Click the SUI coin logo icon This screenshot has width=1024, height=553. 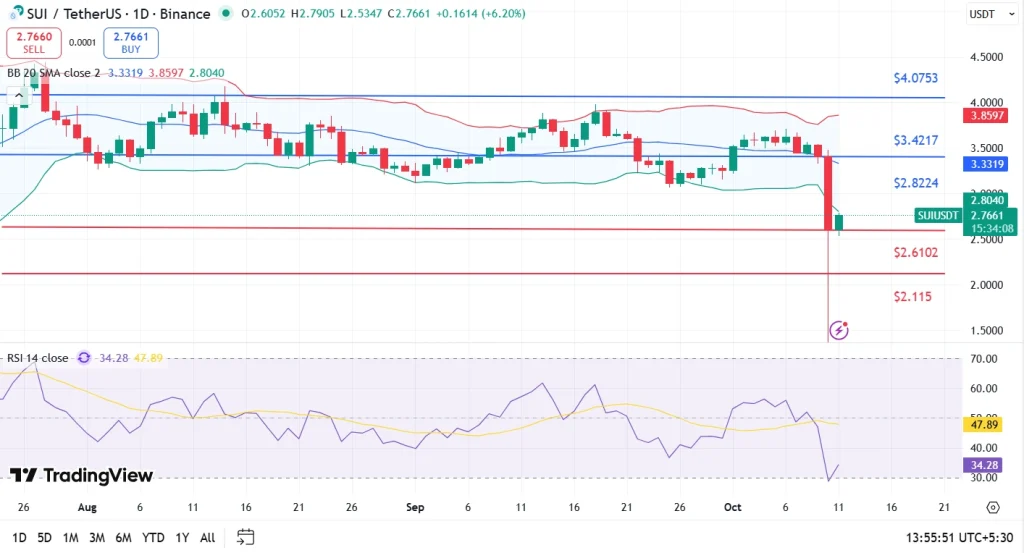15,14
